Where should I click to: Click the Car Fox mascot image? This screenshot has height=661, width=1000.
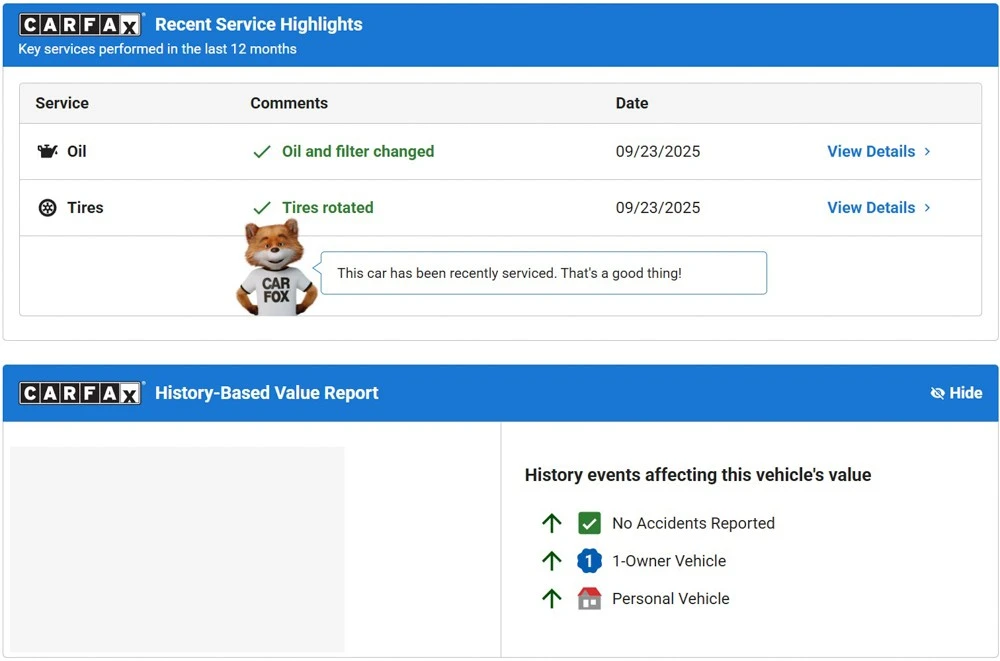(276, 267)
